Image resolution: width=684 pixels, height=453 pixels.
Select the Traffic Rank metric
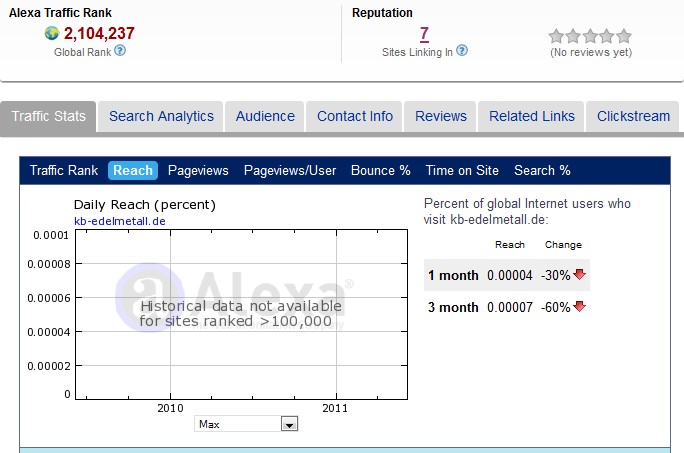[64, 170]
